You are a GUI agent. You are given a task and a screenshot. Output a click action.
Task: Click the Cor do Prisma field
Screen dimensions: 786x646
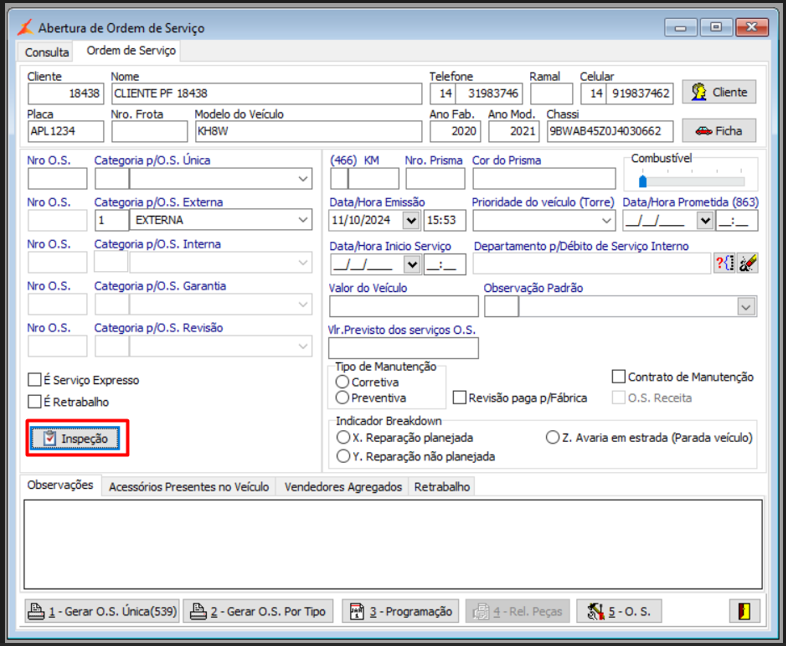click(x=544, y=179)
